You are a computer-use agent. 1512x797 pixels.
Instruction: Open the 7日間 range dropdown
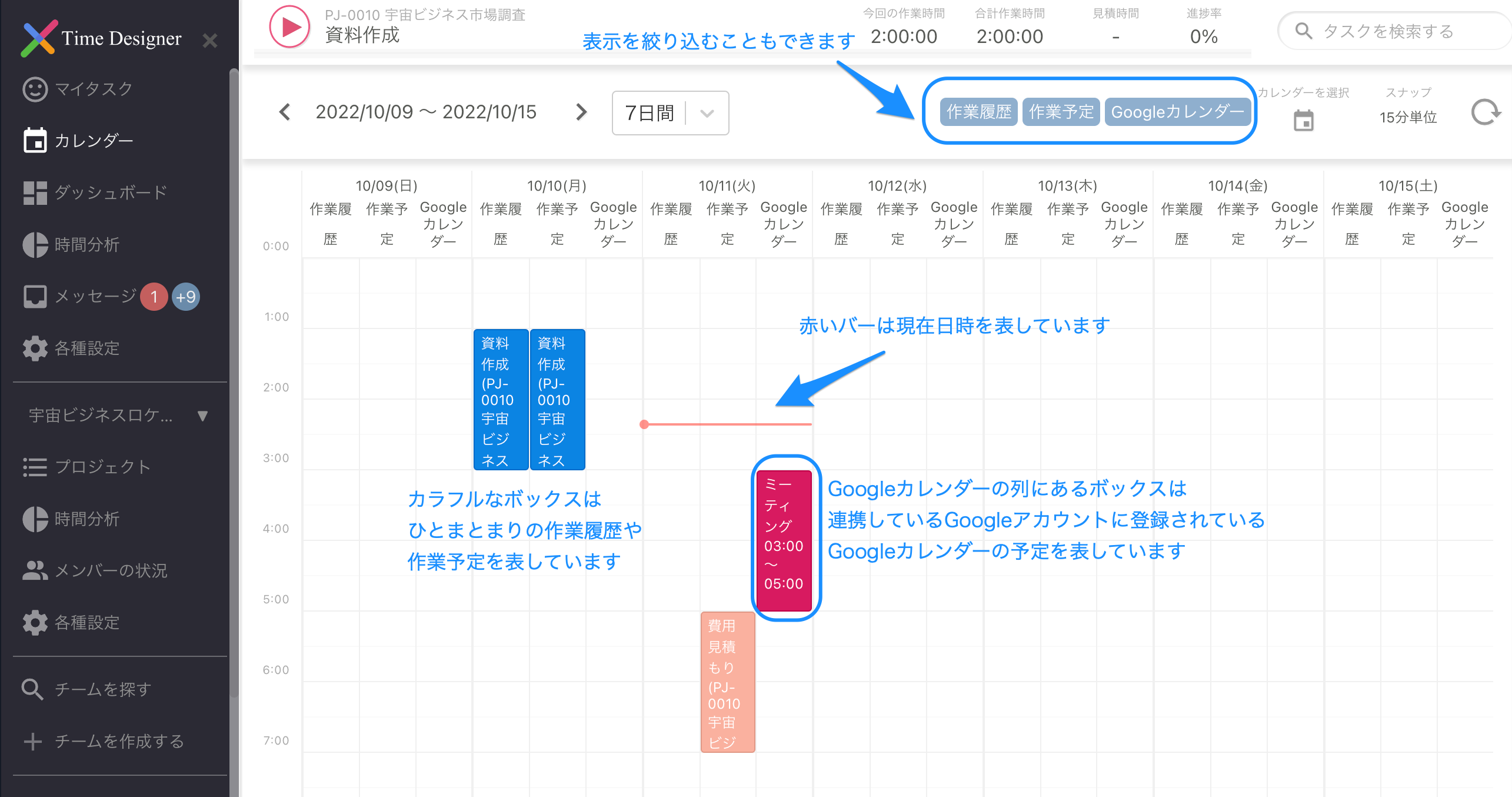click(x=670, y=112)
